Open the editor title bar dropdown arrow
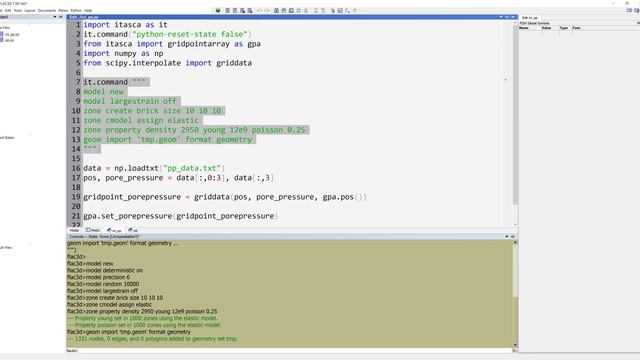This screenshot has width=640, height=360. pos(501,17)
